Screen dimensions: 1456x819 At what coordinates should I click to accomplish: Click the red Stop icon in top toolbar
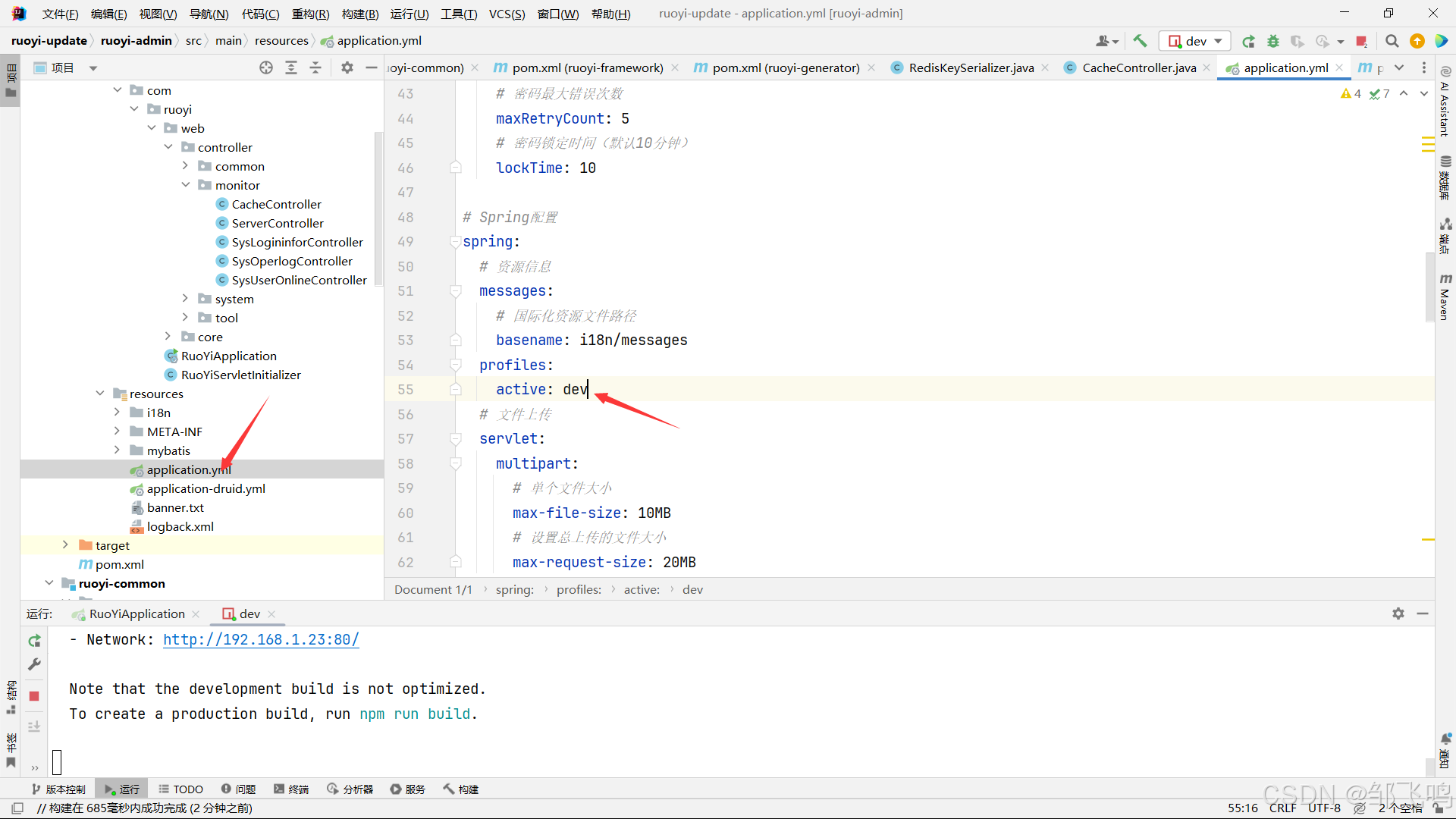[1362, 41]
